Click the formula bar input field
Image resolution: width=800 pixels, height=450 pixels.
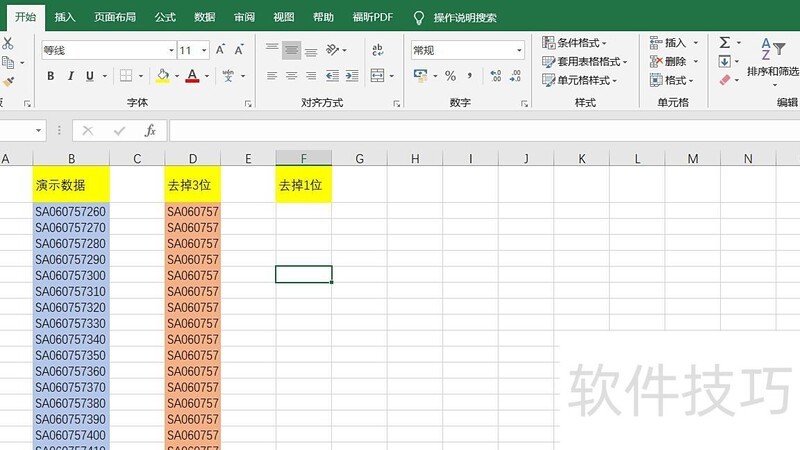[x=484, y=131]
